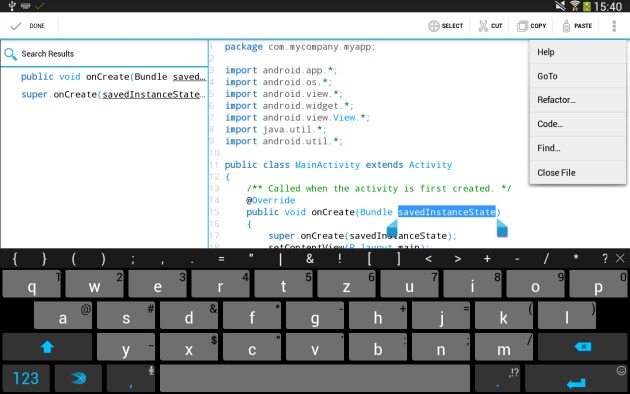Viewport: 630px width, 394px height.
Task: Tap highlighted savedInstanceState in the editor
Action: tap(447, 212)
